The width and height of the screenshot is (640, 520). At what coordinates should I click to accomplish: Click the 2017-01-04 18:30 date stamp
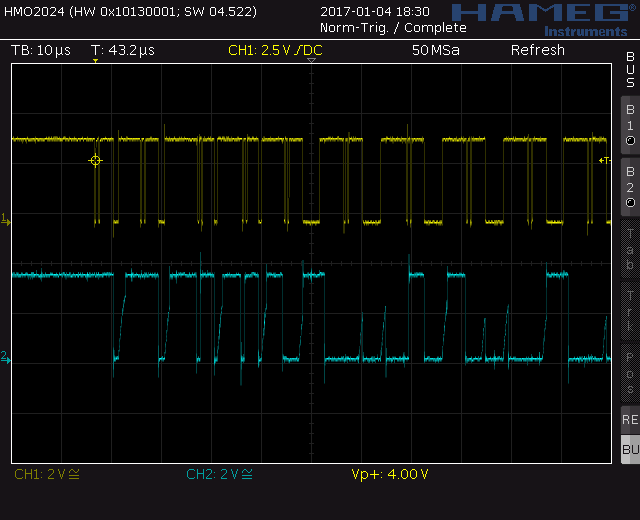point(375,11)
